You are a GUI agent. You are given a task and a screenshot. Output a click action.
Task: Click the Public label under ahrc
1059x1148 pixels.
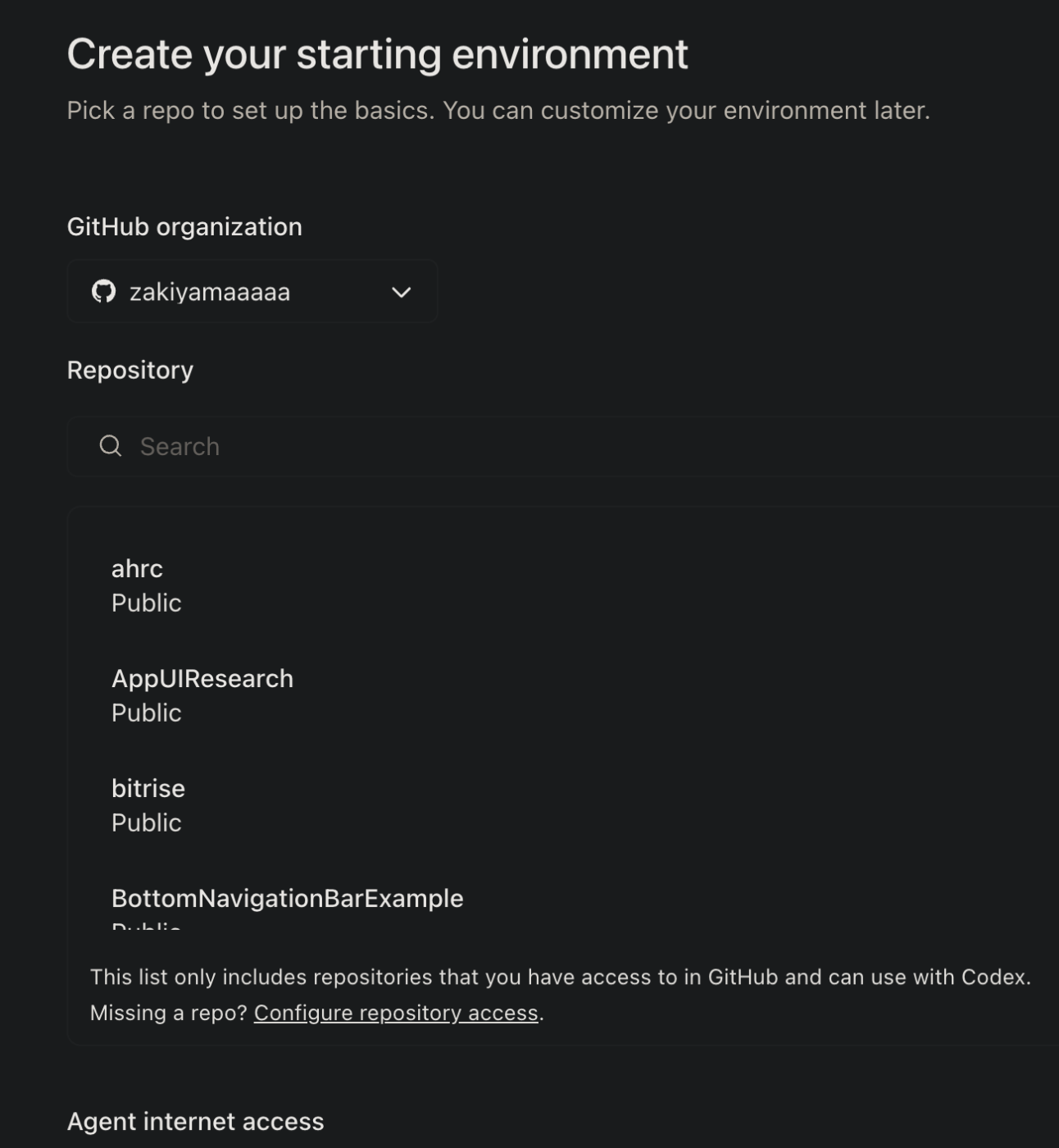(x=146, y=603)
